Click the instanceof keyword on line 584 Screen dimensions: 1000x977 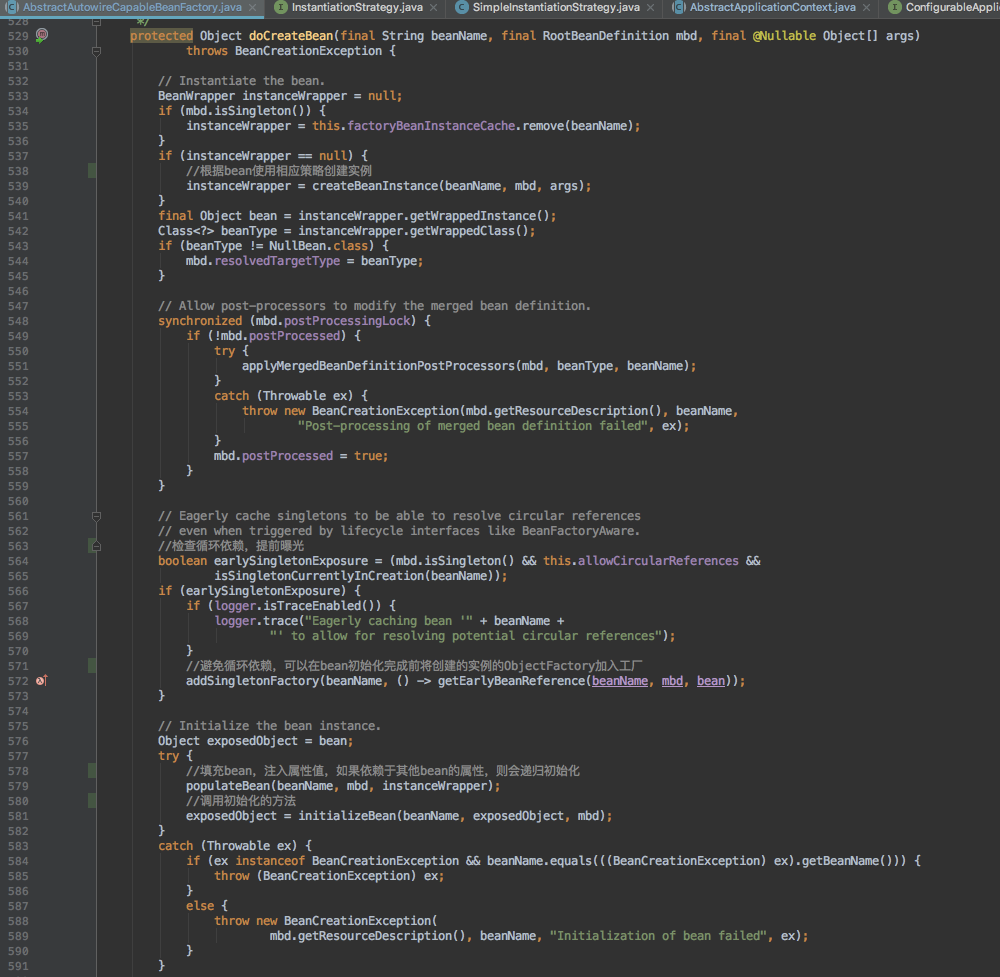tap(270, 861)
